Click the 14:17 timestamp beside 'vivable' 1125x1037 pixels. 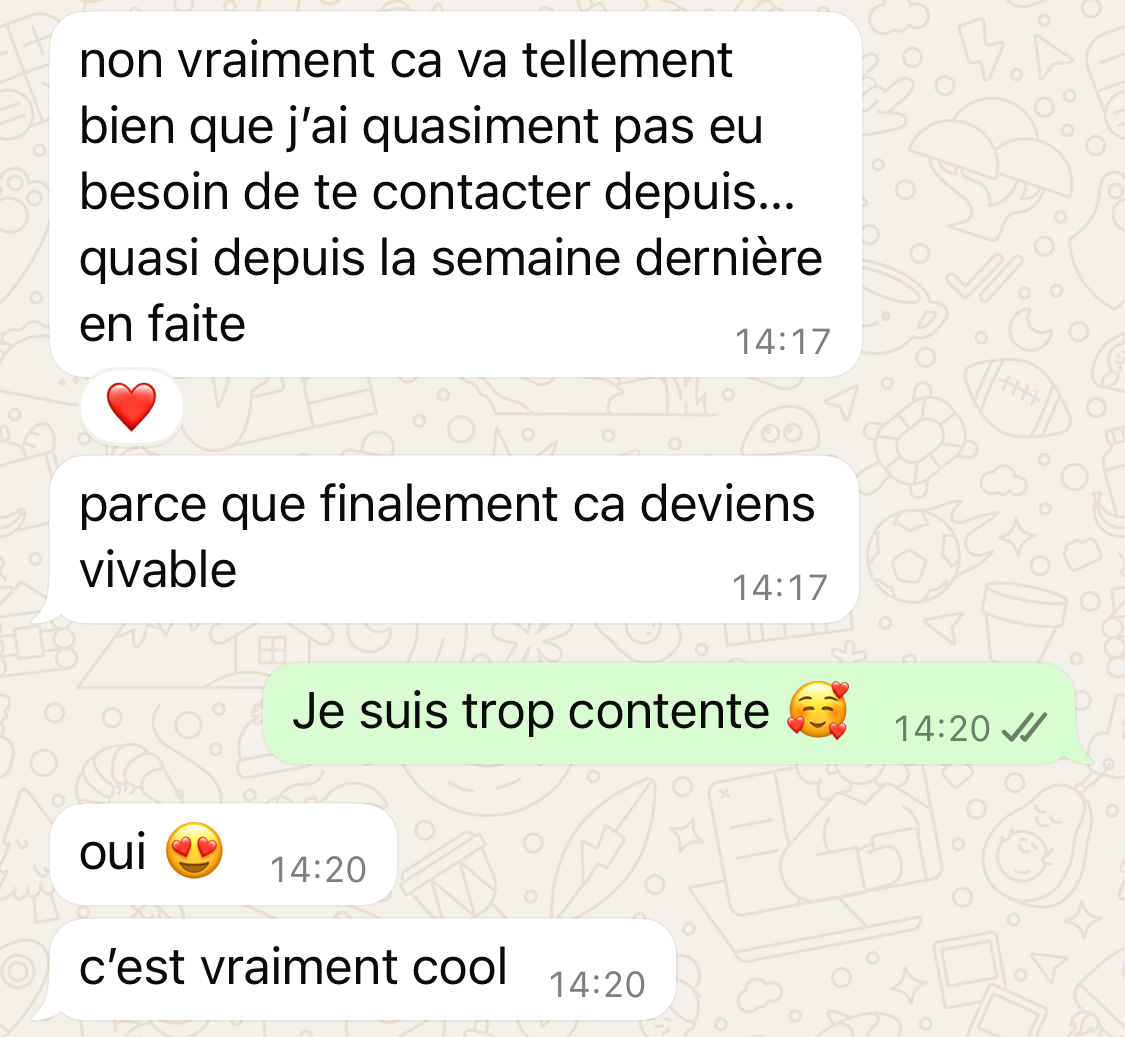[x=780, y=588]
